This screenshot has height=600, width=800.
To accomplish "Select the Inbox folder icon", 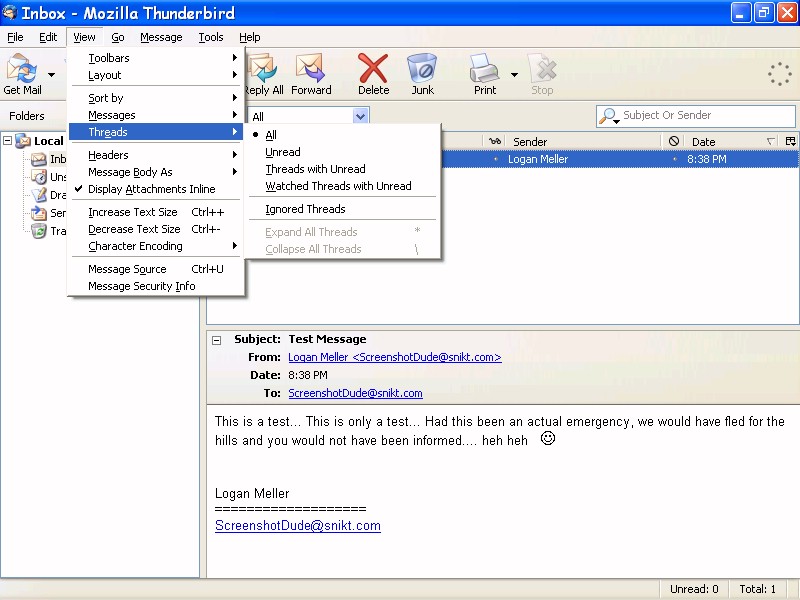I will pyautogui.click(x=39, y=159).
